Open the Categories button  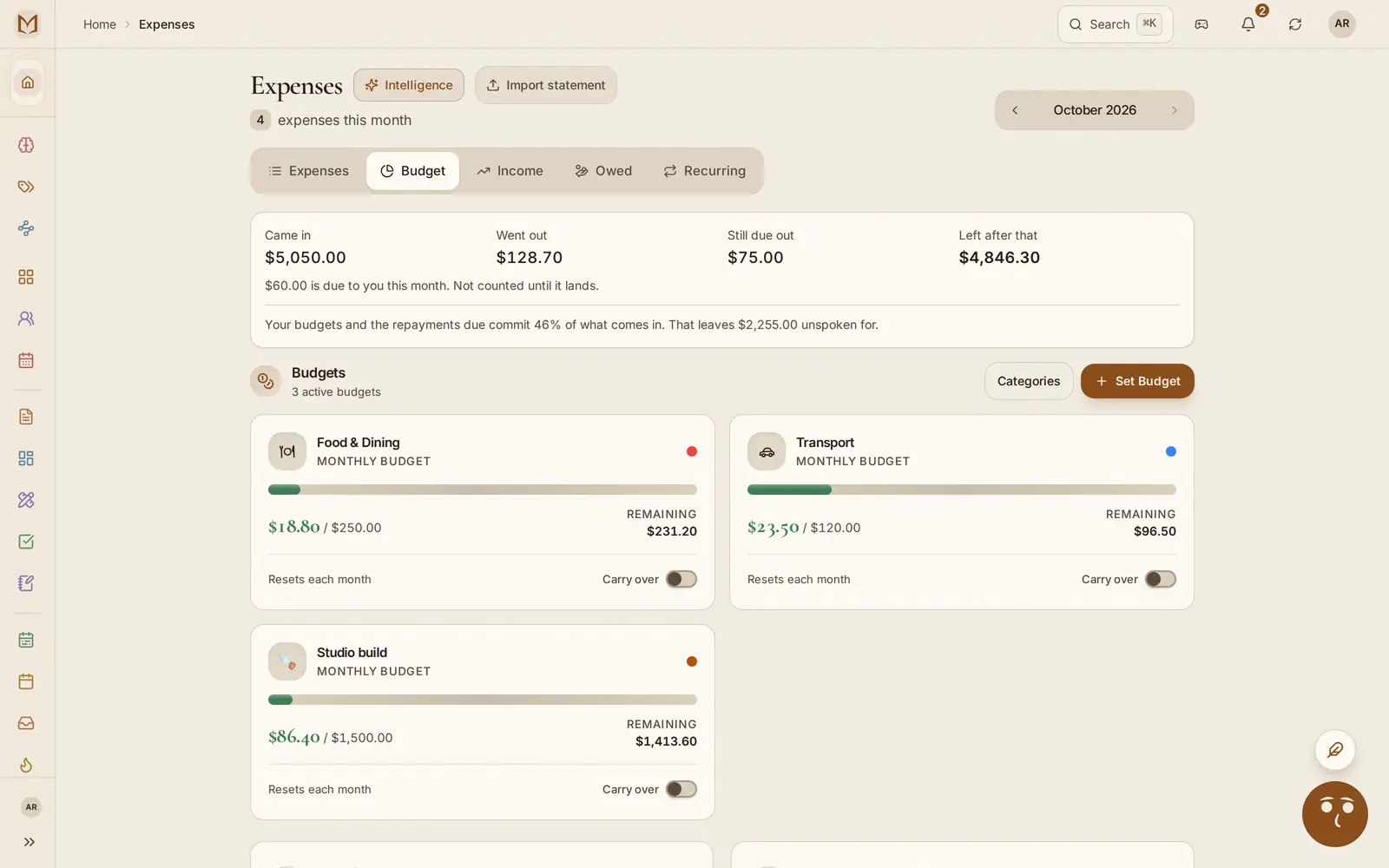tap(1029, 381)
